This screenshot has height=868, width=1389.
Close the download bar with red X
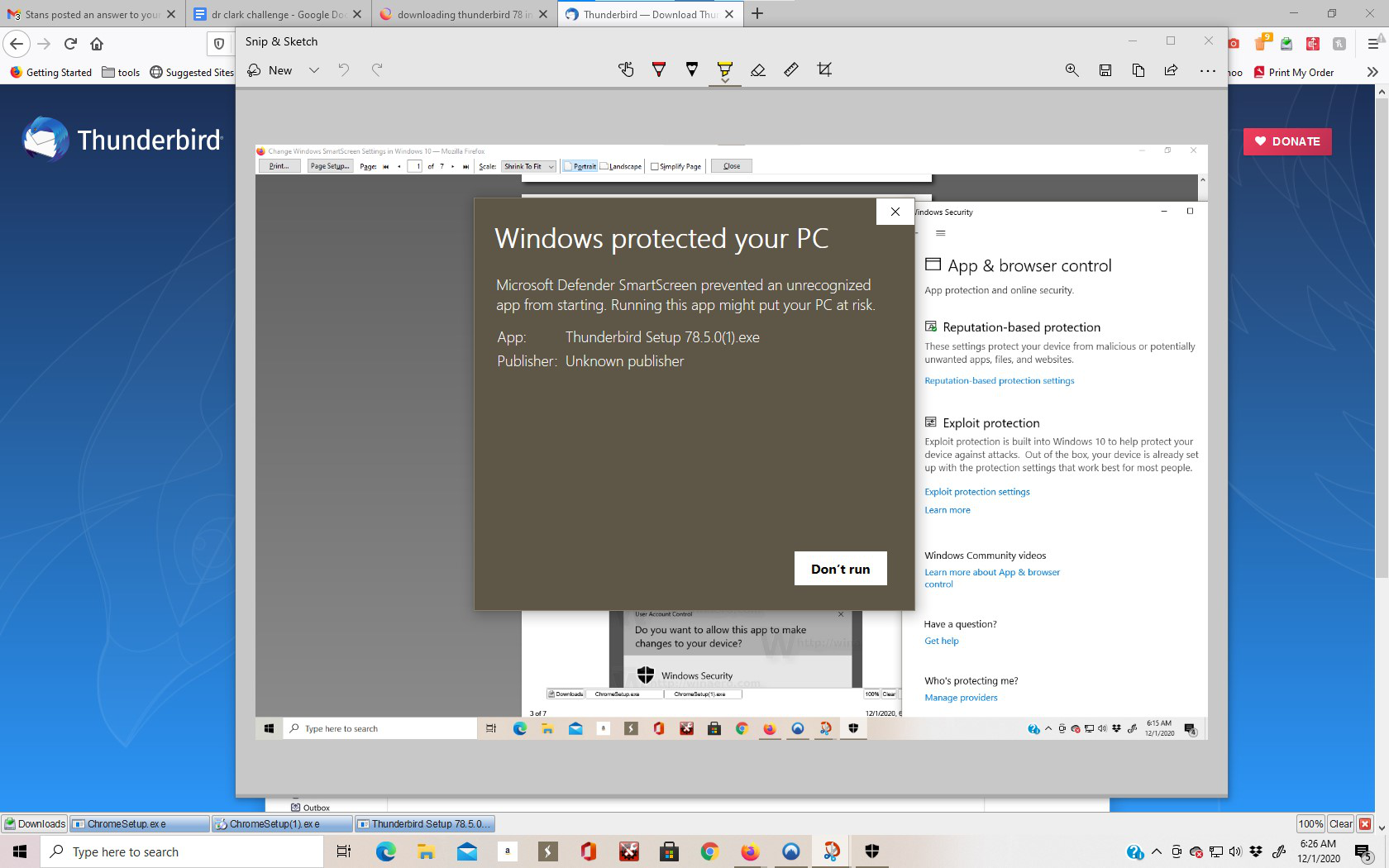1365,823
